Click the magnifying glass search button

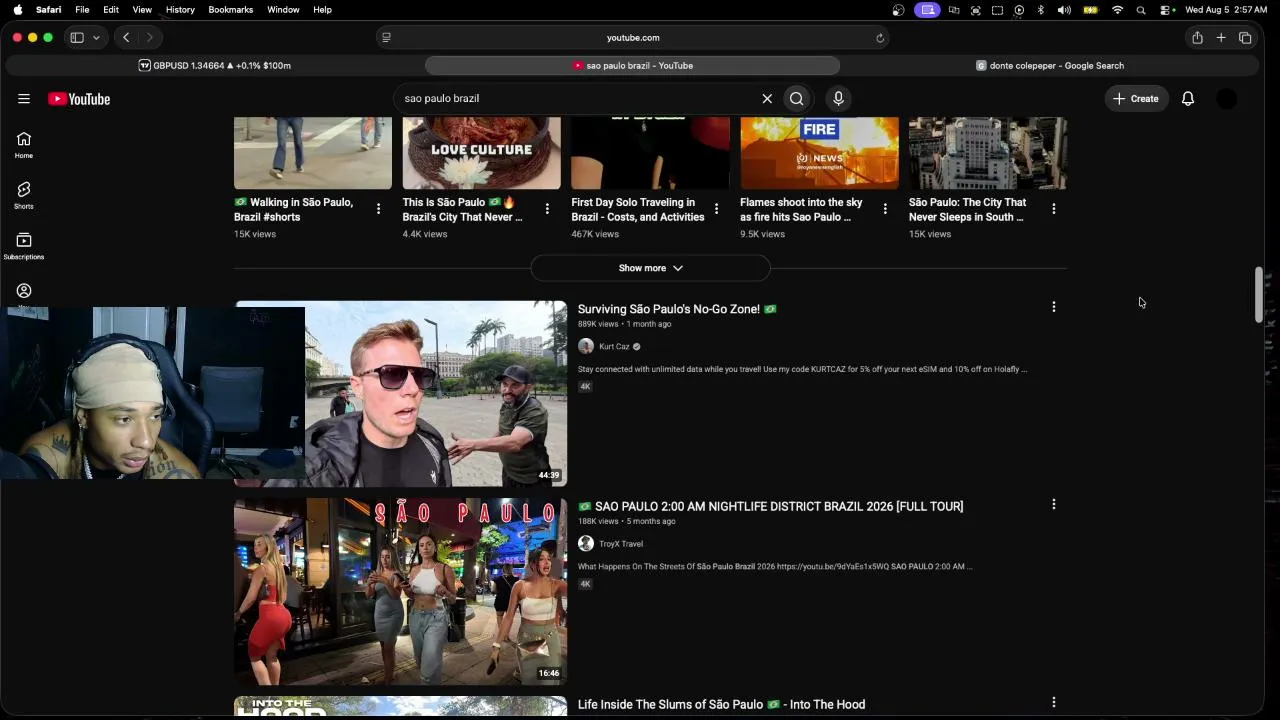pyautogui.click(x=796, y=99)
